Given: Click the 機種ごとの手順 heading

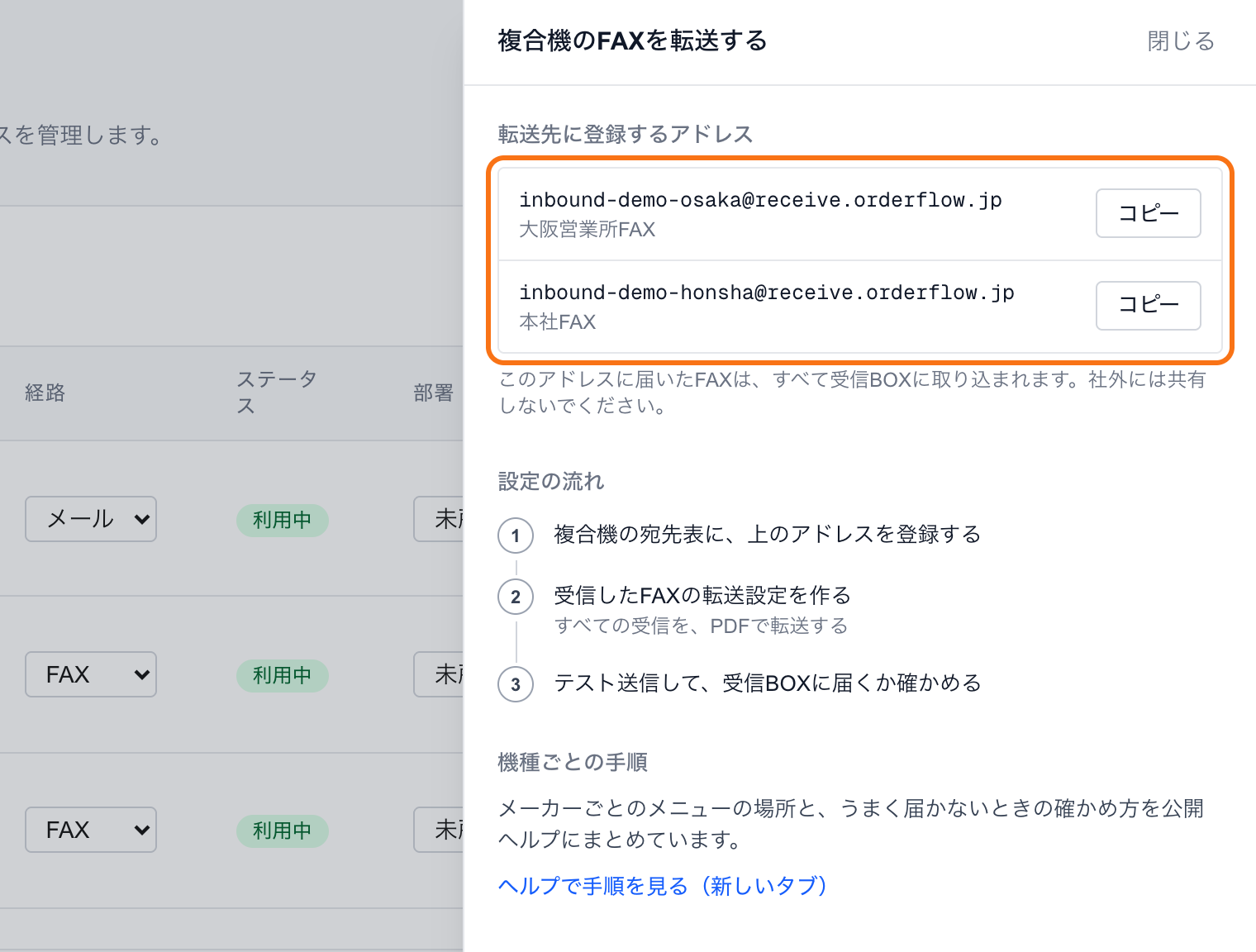Looking at the screenshot, I should tap(573, 762).
